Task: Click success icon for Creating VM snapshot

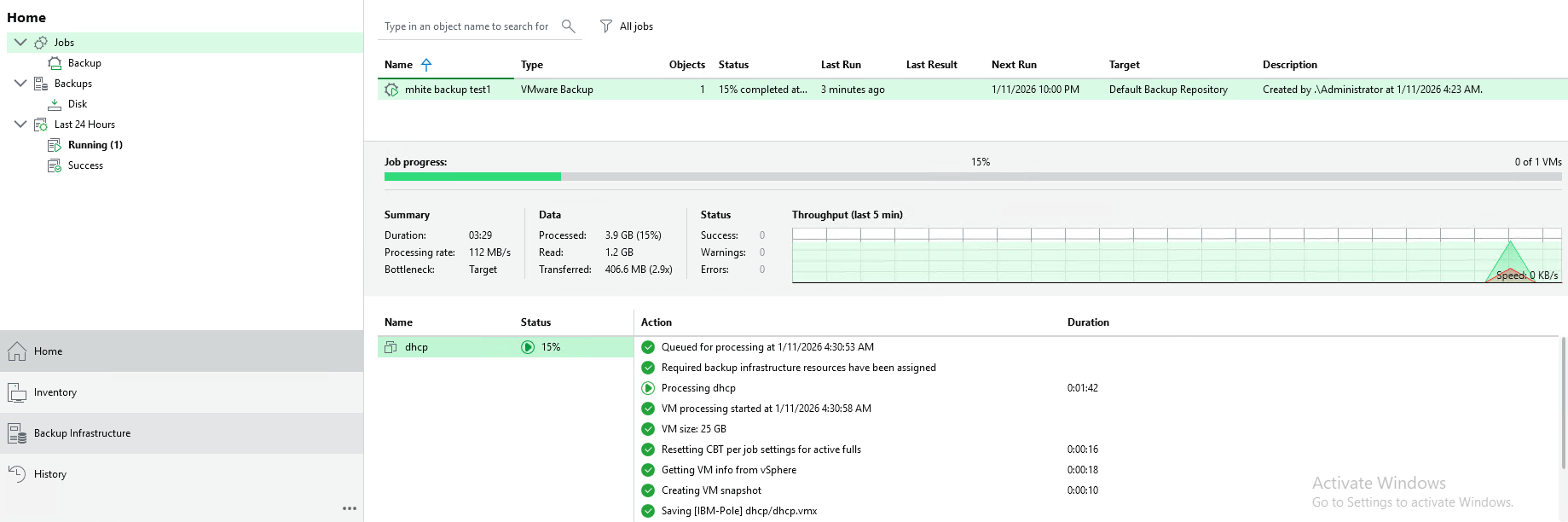Action: [648, 490]
